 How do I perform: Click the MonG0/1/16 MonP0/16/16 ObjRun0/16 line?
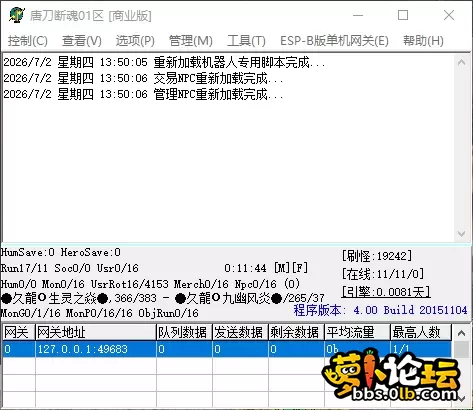point(100,313)
